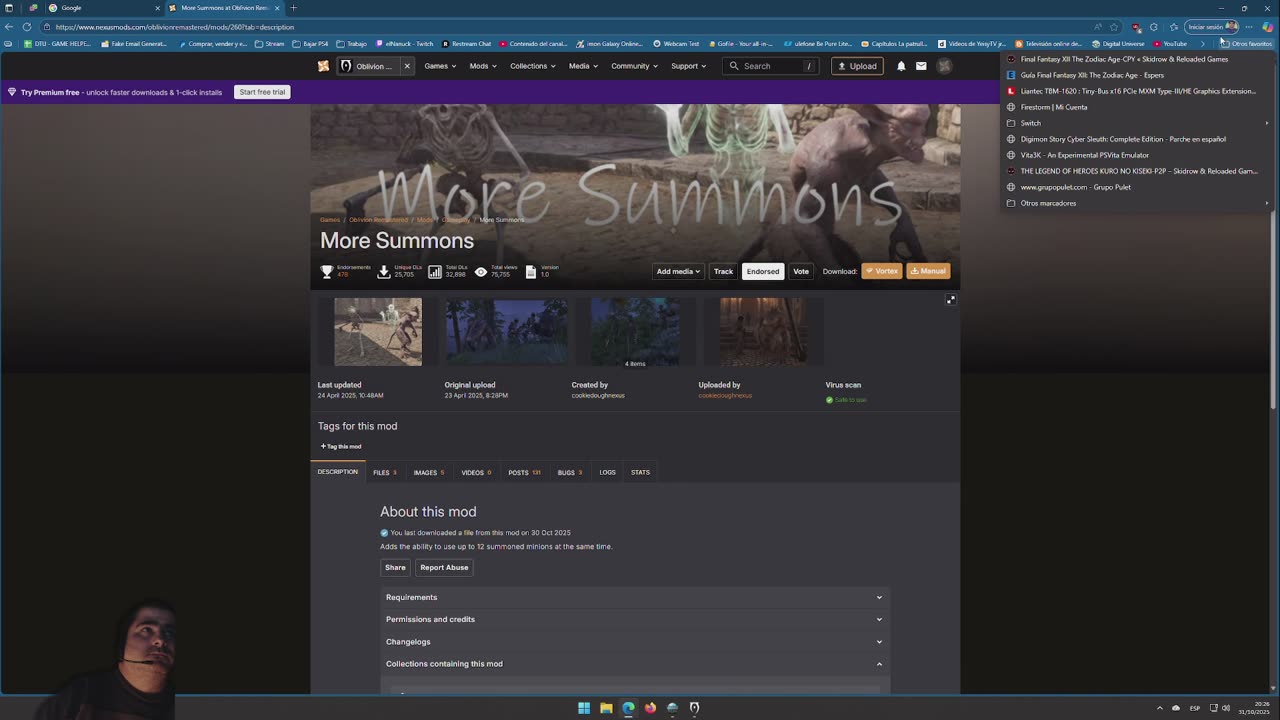Viewport: 1280px width, 720px height.
Task: Click the Manual download button
Action: [x=928, y=271]
